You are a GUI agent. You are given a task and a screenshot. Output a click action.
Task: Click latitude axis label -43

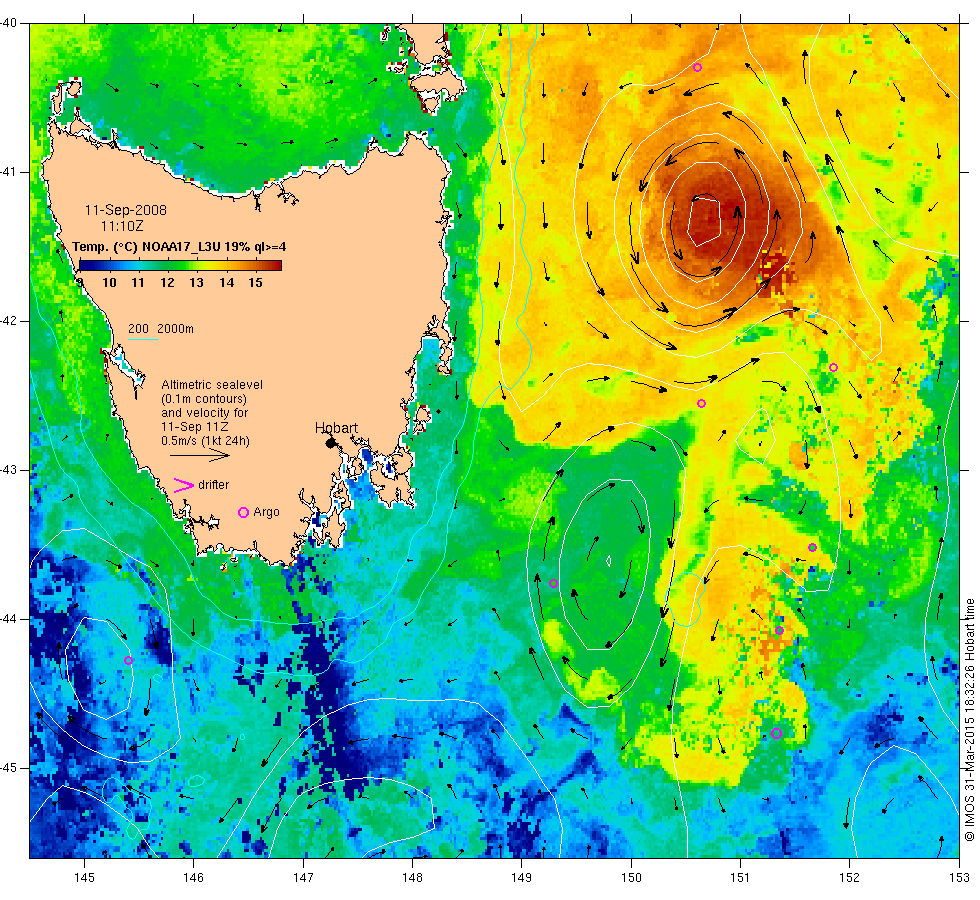(x=8, y=469)
